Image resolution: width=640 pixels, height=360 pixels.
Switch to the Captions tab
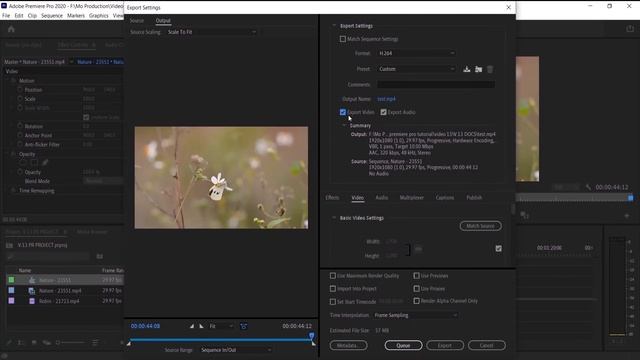coord(445,198)
